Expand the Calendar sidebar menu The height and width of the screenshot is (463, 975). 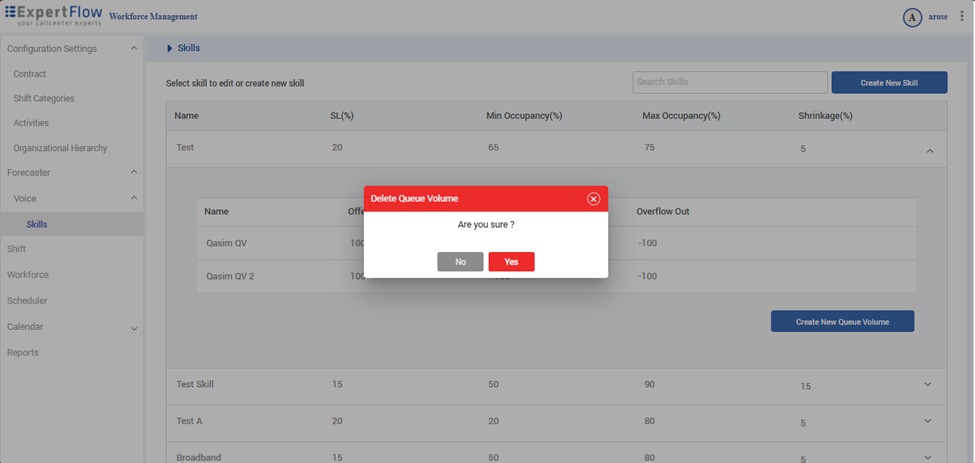point(134,328)
